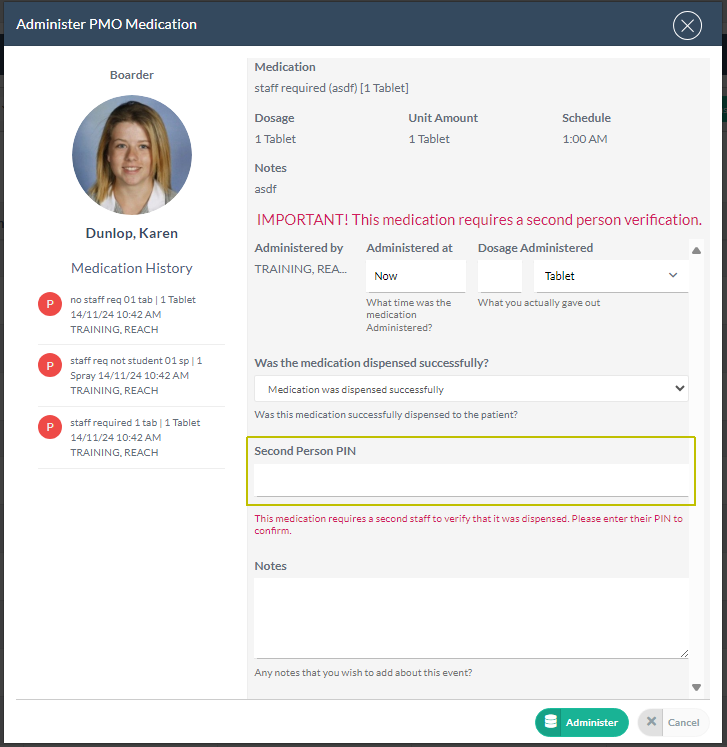Image resolution: width=727 pixels, height=747 pixels.
Task: Click the Dosage Administered amount field
Action: [x=500, y=276]
